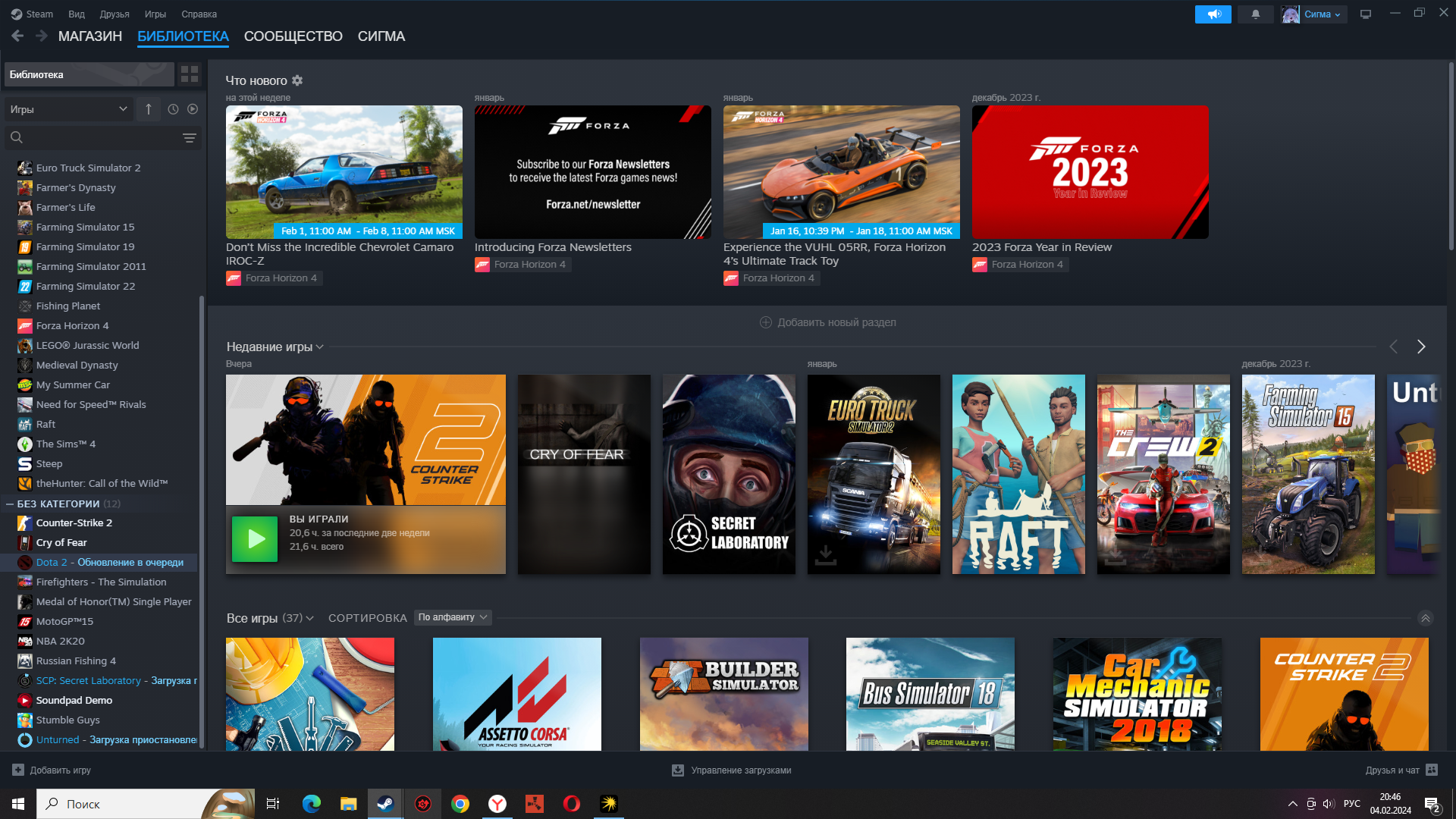Image resolution: width=1456 pixels, height=819 pixels.
Task: Open Yandex Browser from taskbar
Action: (497, 804)
